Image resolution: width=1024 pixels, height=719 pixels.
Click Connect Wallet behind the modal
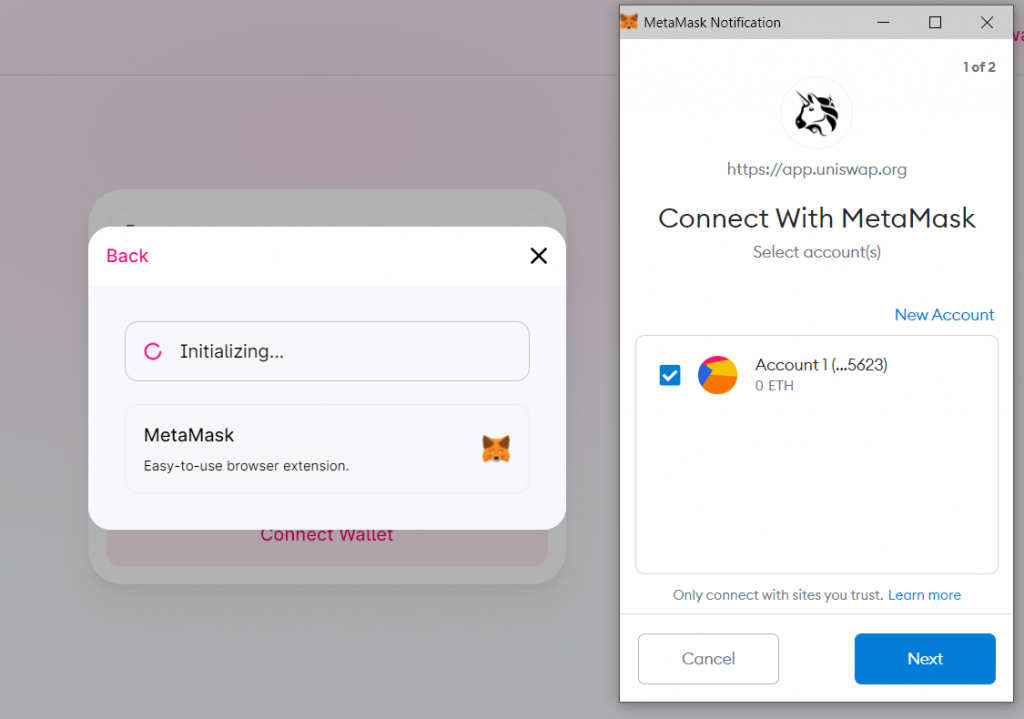(x=327, y=535)
